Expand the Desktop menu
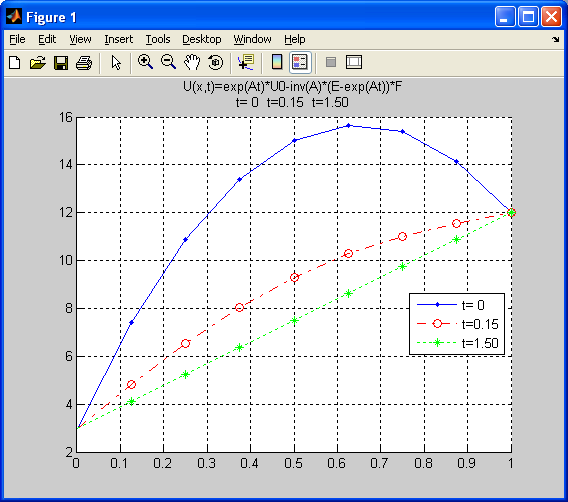The width and height of the screenshot is (568, 502). pyautogui.click(x=201, y=39)
